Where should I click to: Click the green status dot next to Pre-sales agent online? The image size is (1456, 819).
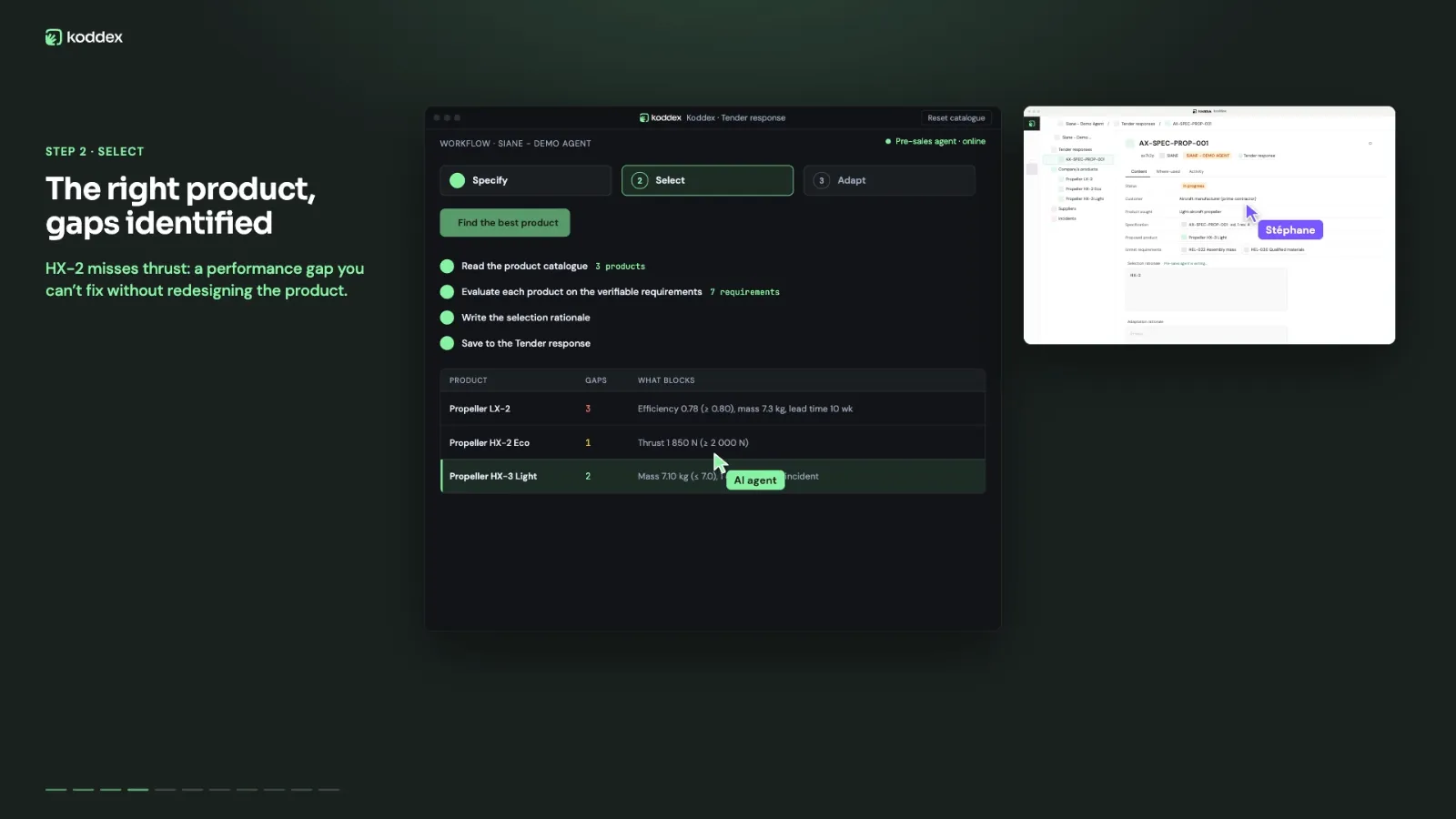point(888,141)
